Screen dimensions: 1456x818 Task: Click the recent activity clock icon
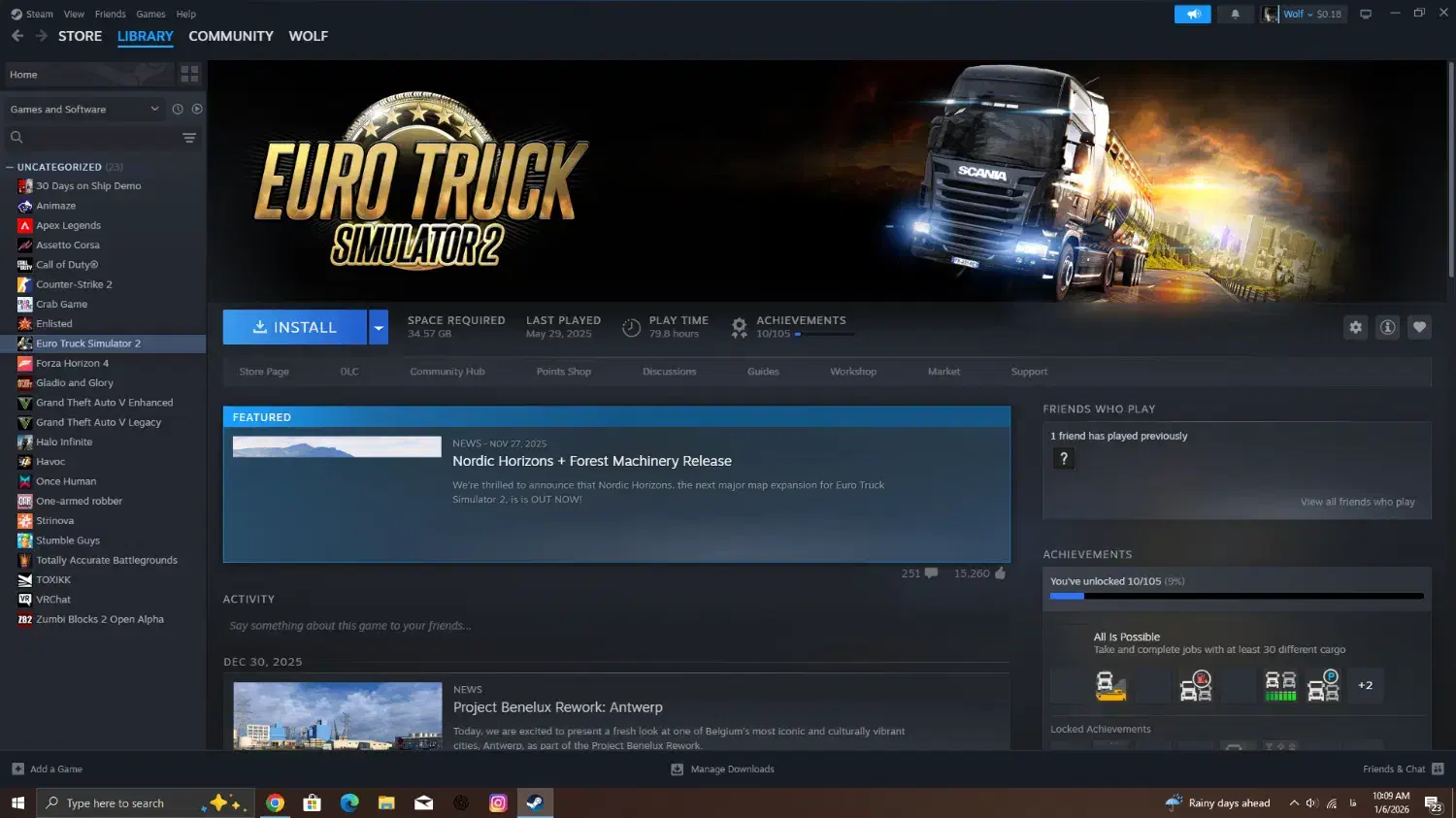coord(178,110)
